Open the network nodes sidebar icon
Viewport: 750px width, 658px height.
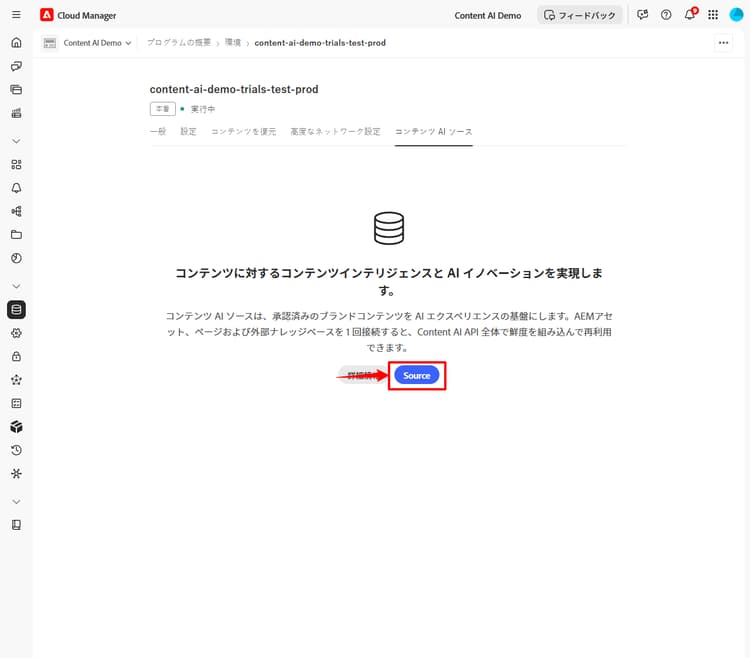(x=16, y=211)
